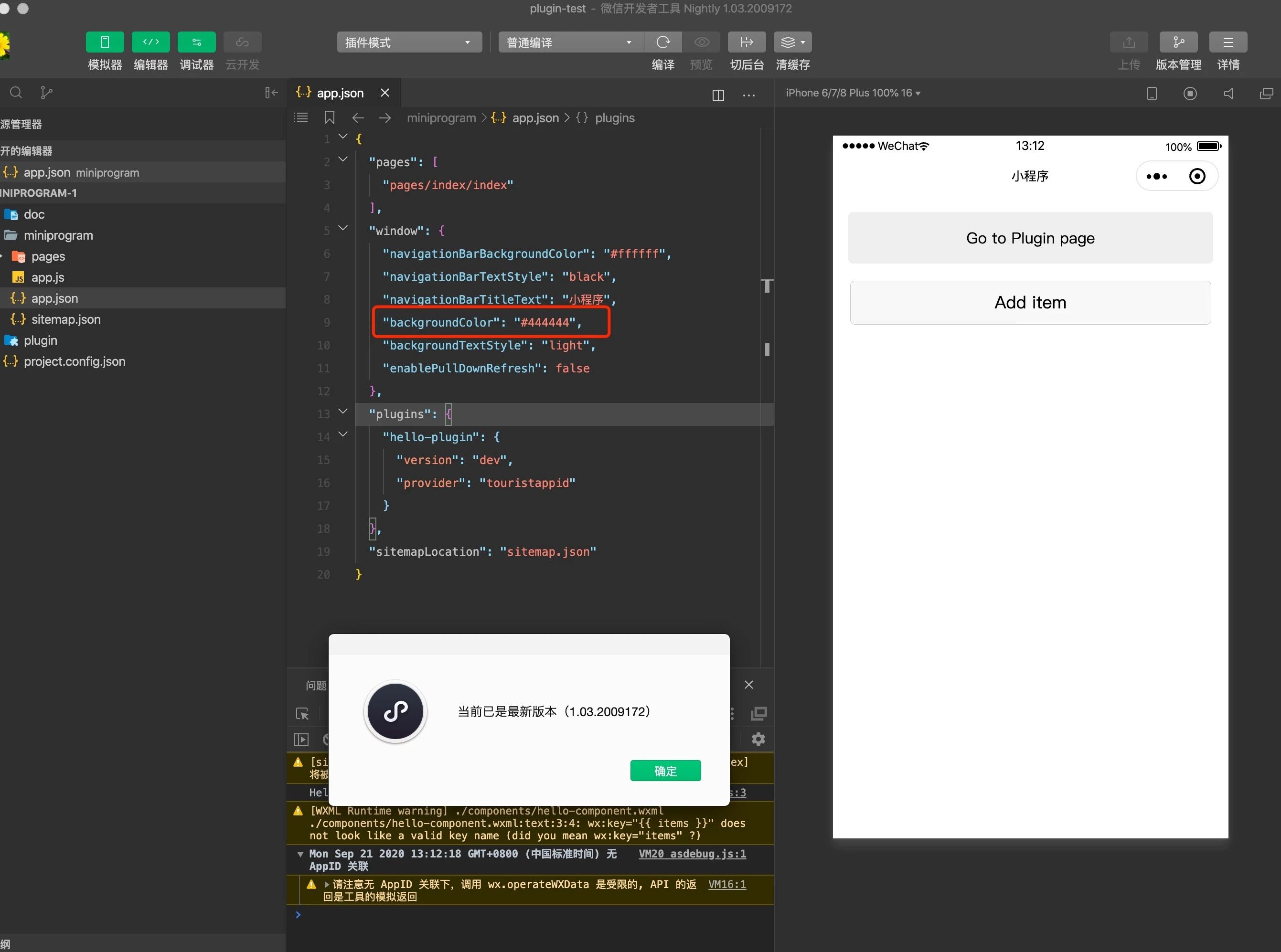Click the bookmark icon in breadcrumb bar
Viewport: 1281px width, 952px height.
329,117
